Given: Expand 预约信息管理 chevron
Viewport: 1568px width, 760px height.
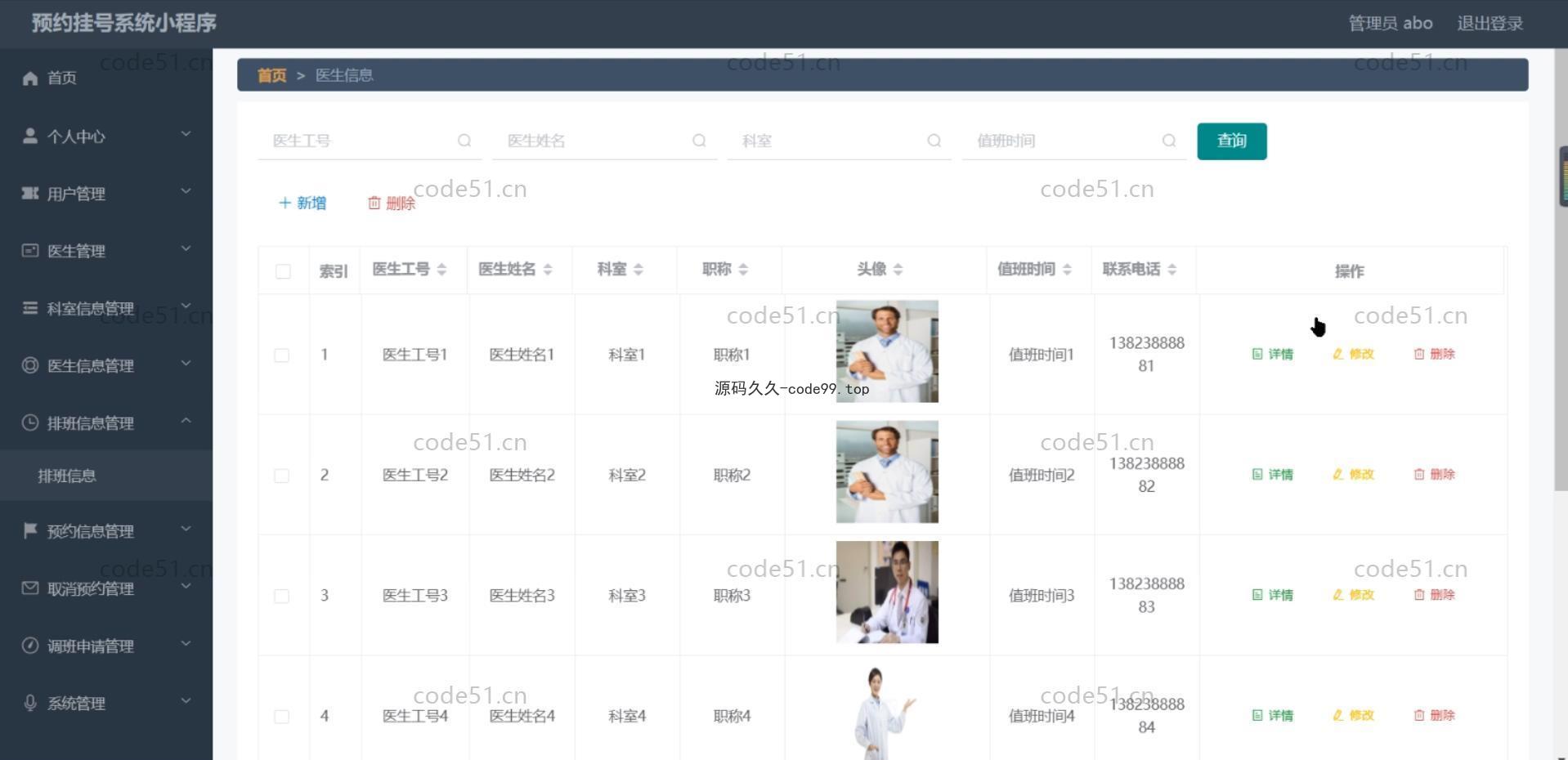Looking at the screenshot, I should click(186, 528).
